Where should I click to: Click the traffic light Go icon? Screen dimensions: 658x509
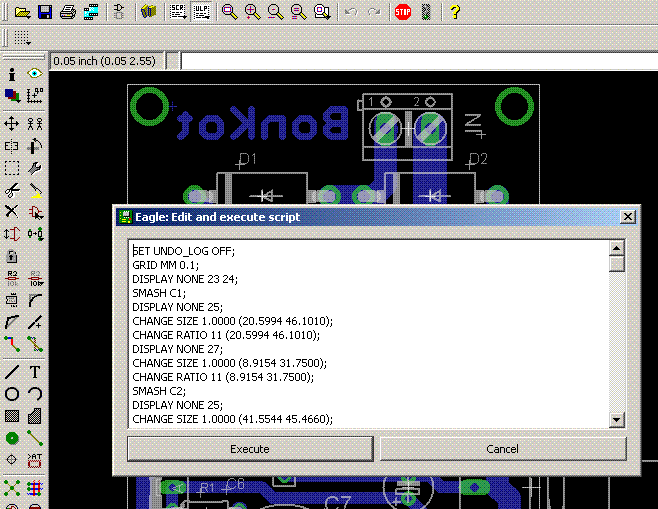tap(426, 12)
